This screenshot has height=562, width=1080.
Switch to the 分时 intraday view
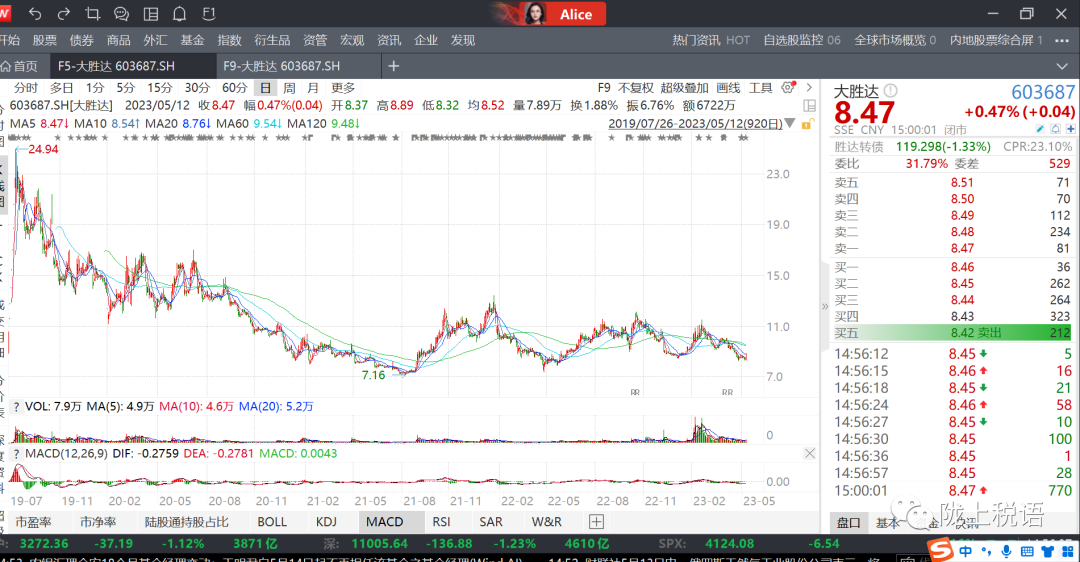tap(25, 87)
